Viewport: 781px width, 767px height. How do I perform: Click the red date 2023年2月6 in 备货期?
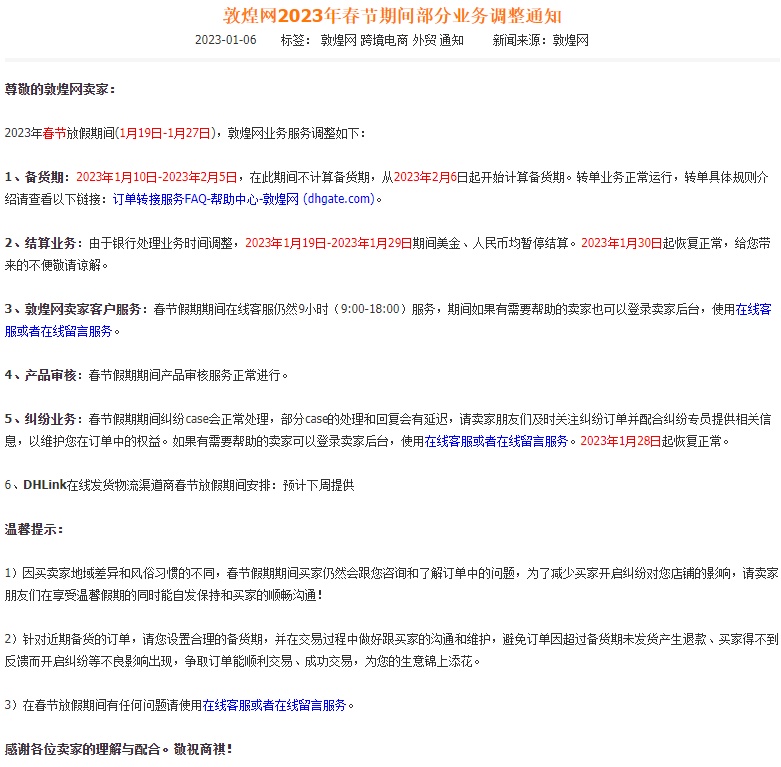tap(425, 177)
